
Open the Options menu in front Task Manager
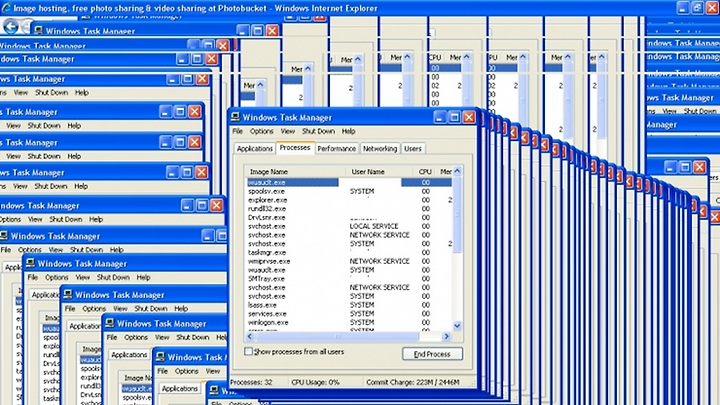point(262,131)
